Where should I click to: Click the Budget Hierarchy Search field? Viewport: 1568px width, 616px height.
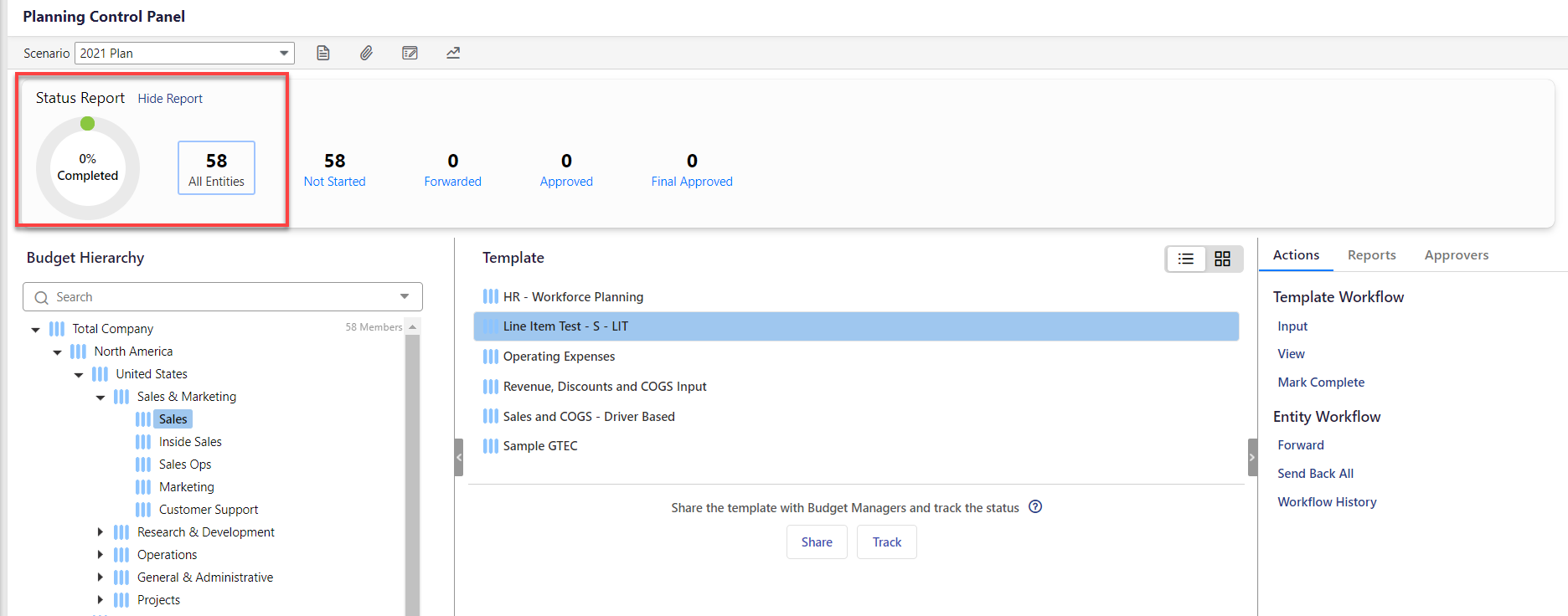[x=223, y=296]
